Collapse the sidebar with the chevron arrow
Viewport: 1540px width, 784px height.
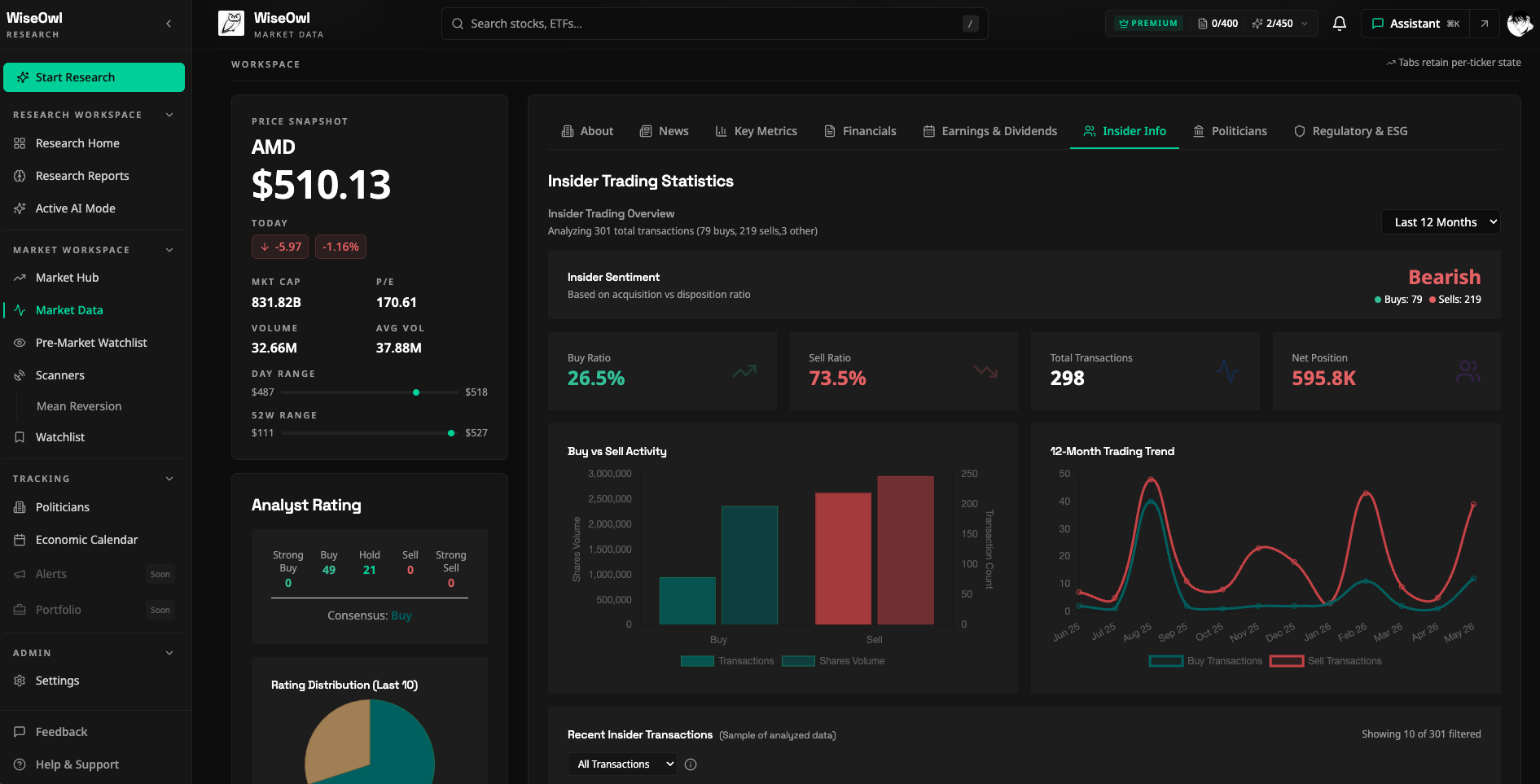click(169, 24)
